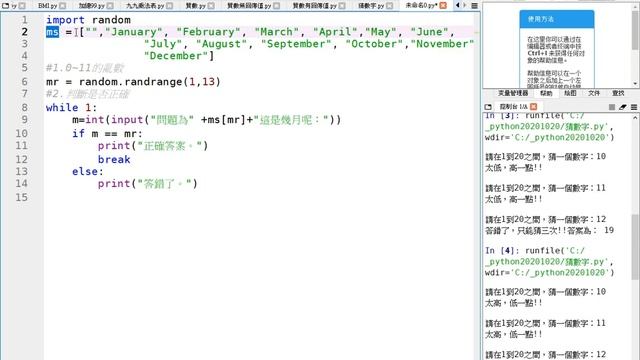This screenshot has width=640, height=360.
Task: Switch to the 質數無回傳值.py tab
Action: click(x=249, y=6)
